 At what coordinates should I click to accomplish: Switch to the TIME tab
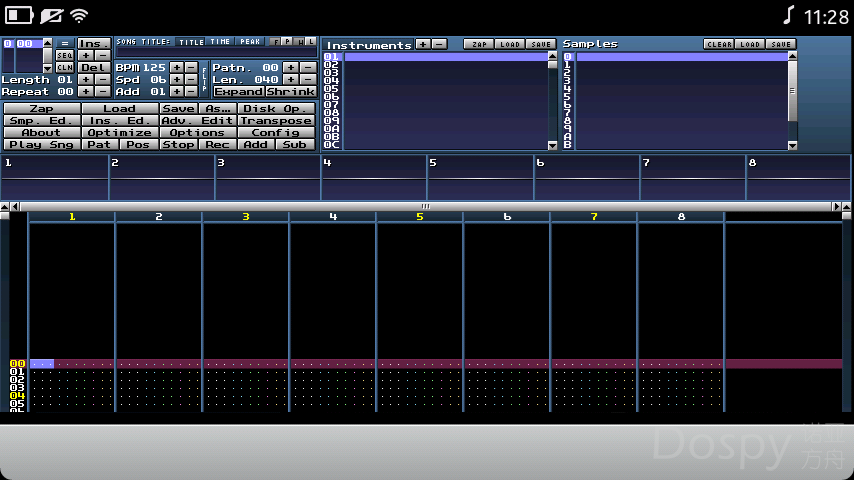(220, 41)
